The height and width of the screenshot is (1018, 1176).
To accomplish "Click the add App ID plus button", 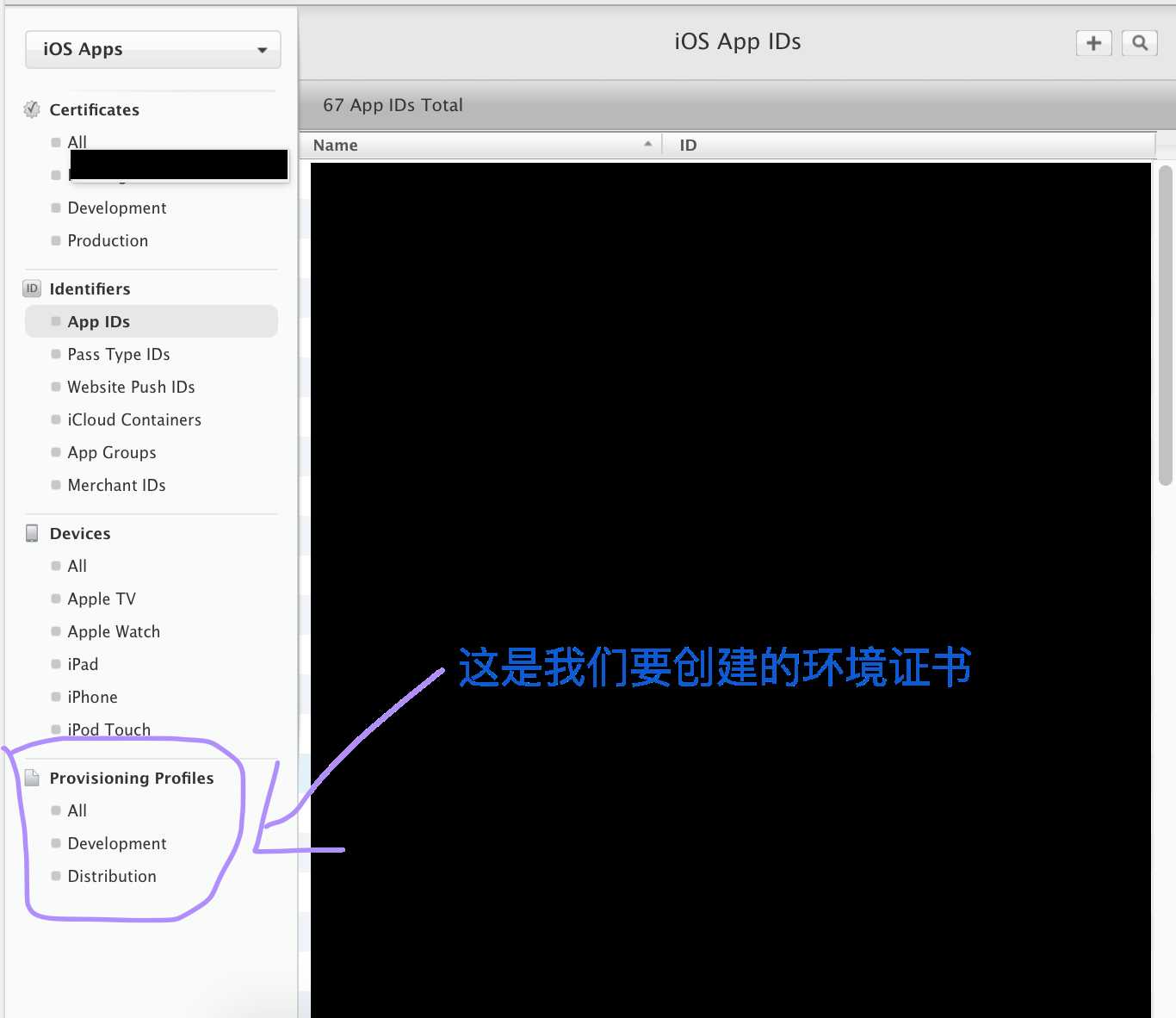I will [x=1093, y=43].
